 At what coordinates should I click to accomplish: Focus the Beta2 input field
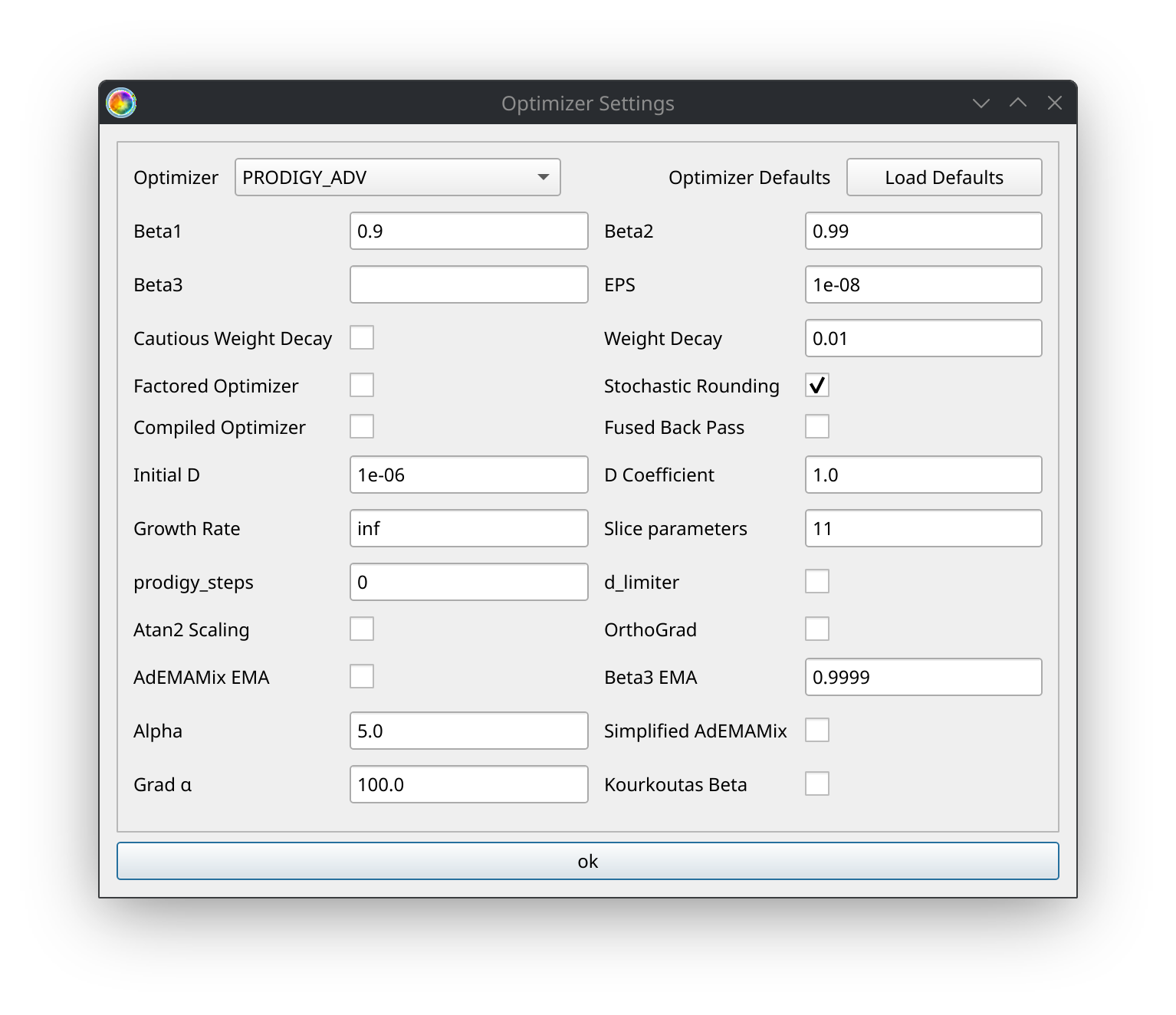click(924, 231)
